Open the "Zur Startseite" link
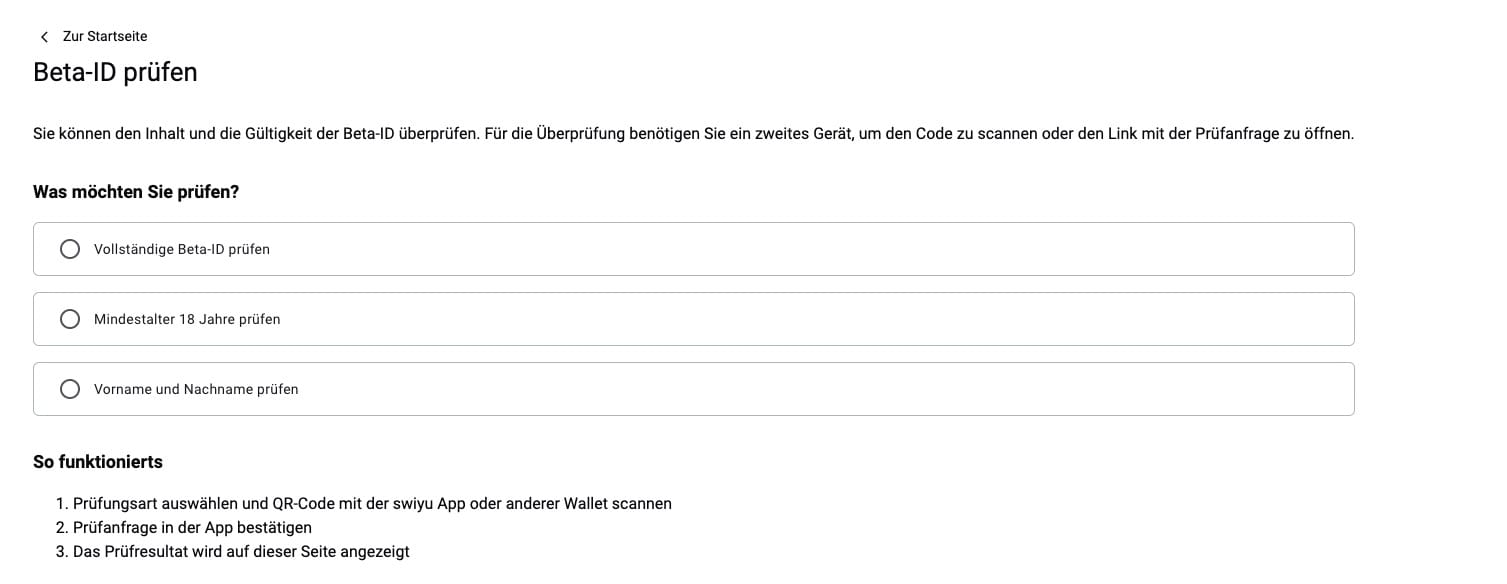1507x584 pixels. click(x=104, y=37)
